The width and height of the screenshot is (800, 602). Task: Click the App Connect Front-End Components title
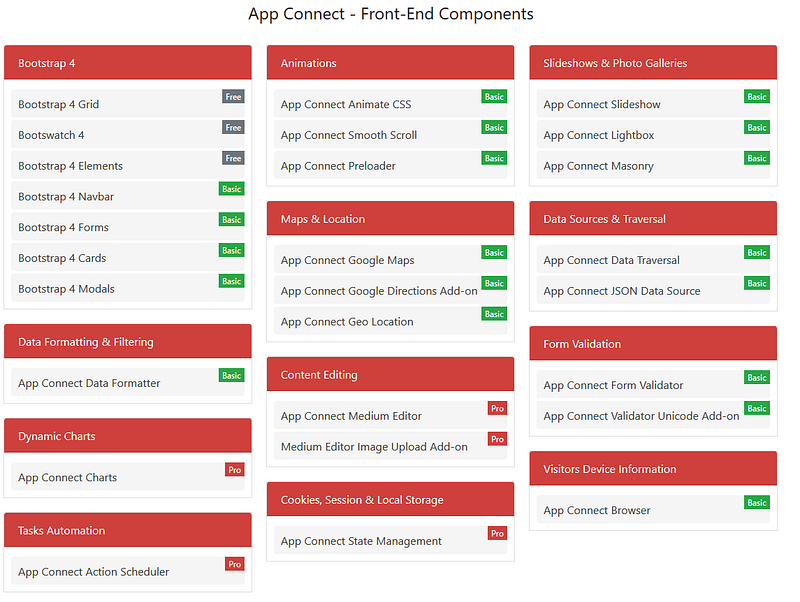(x=391, y=14)
